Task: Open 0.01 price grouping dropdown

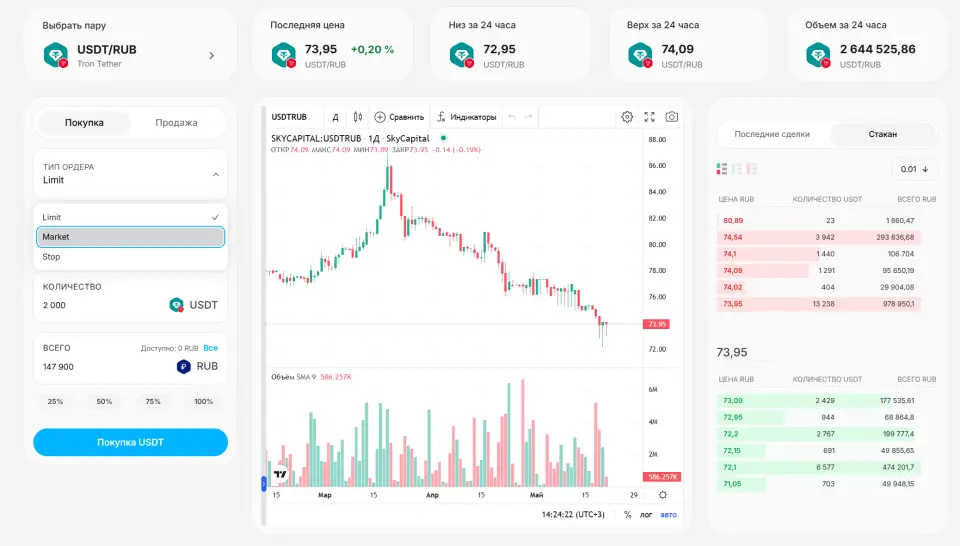Action: 914,170
